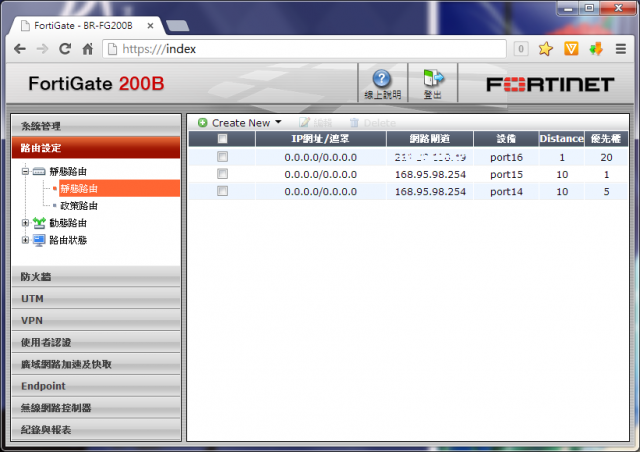Click port15 in the device column
The height and width of the screenshot is (452, 640).
click(x=506, y=174)
